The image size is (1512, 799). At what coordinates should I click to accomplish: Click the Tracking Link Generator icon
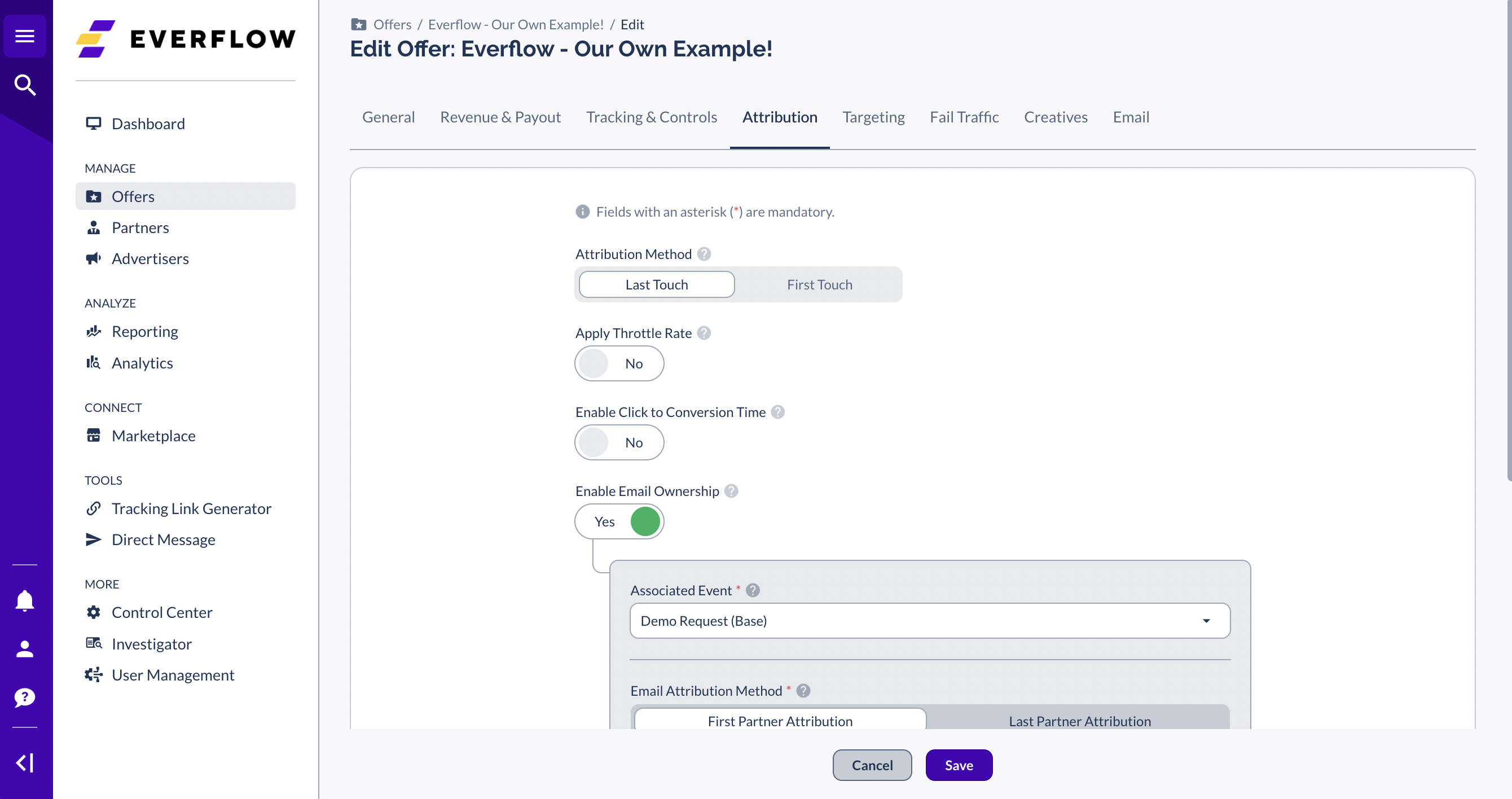94,508
